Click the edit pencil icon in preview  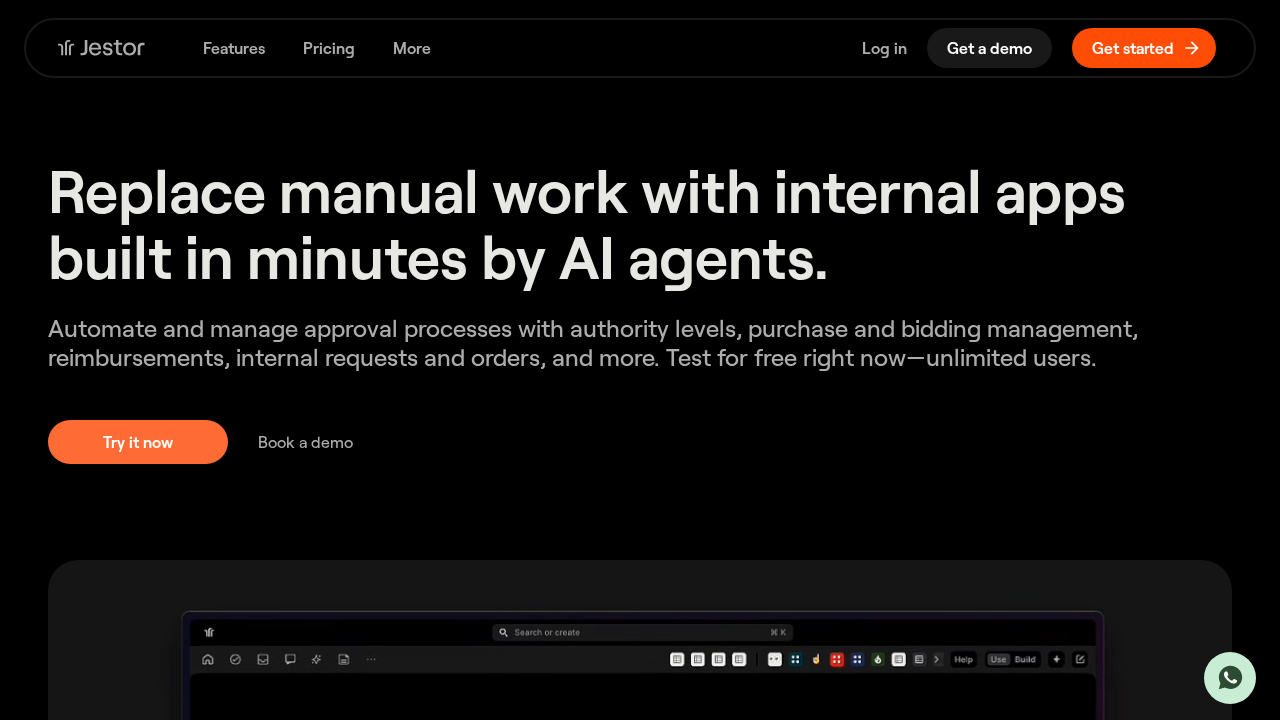click(1080, 660)
